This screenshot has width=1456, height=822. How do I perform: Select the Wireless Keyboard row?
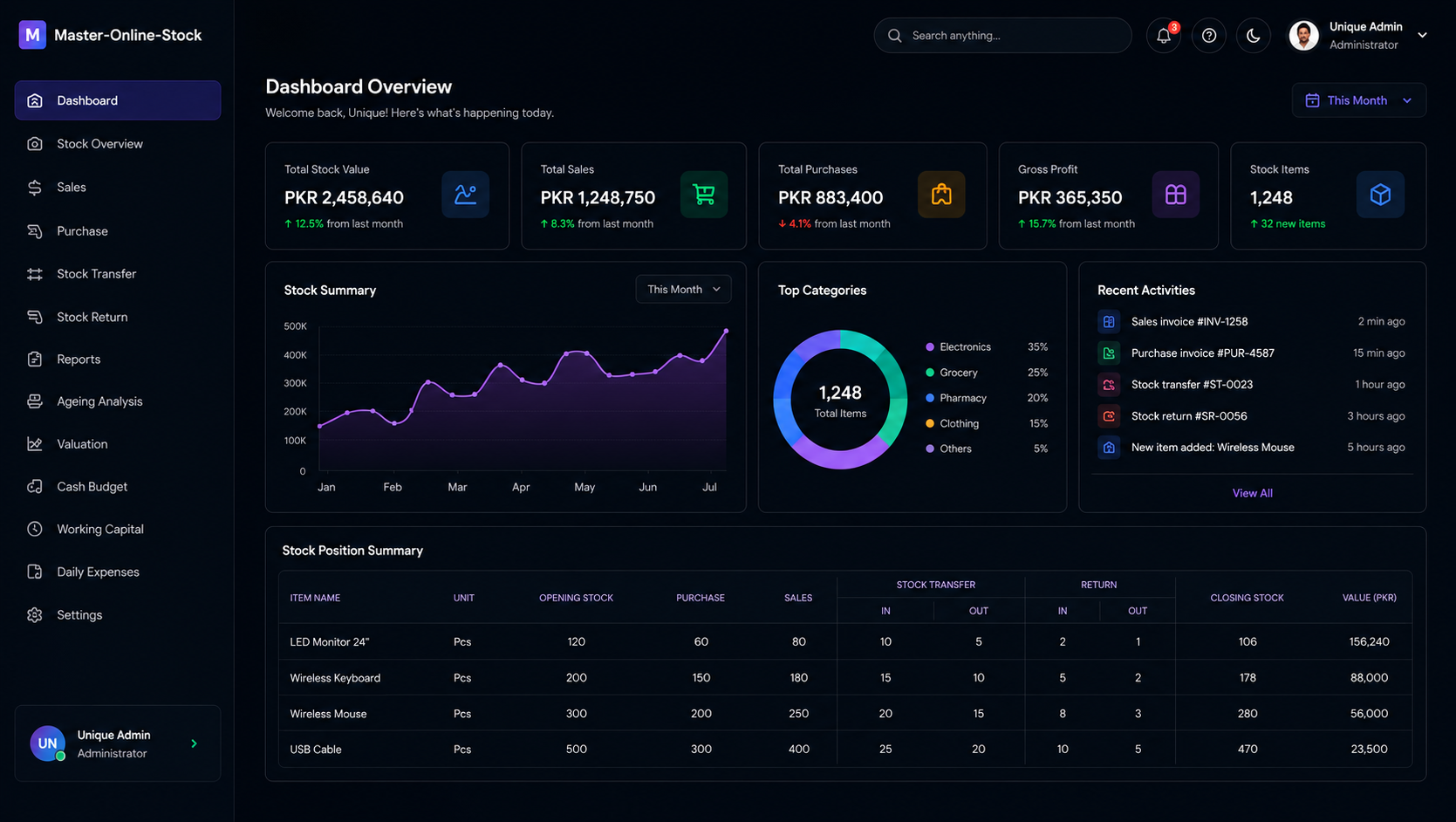click(844, 677)
